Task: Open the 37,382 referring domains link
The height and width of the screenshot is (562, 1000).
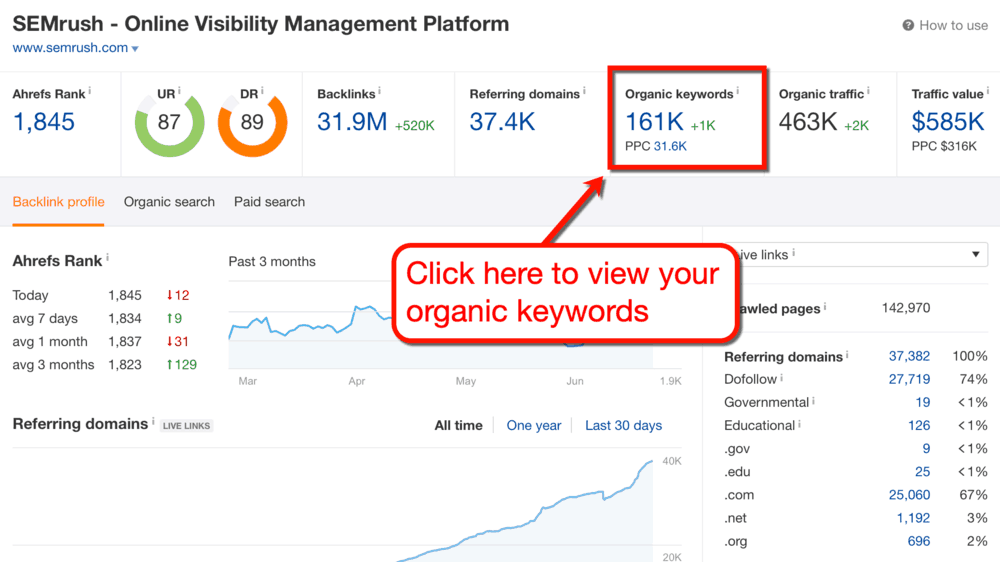Action: (x=909, y=356)
